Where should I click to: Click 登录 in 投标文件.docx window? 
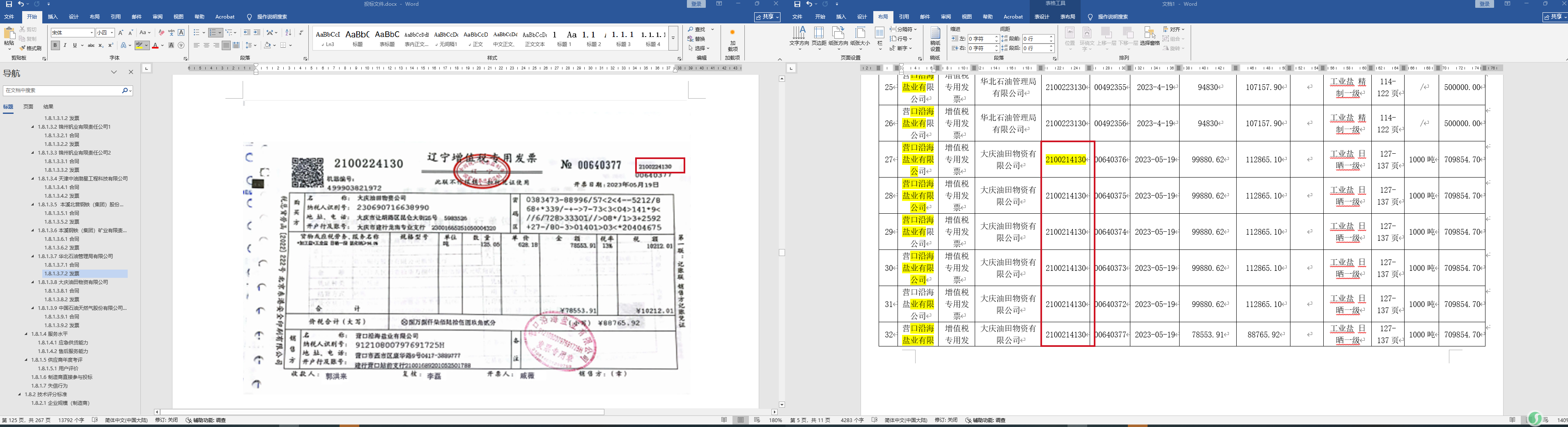696,4
